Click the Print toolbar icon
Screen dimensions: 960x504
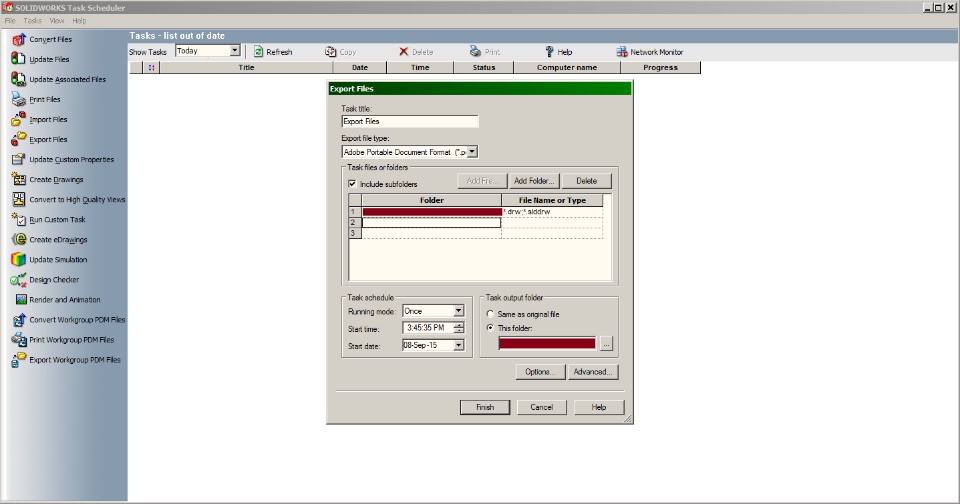475,52
